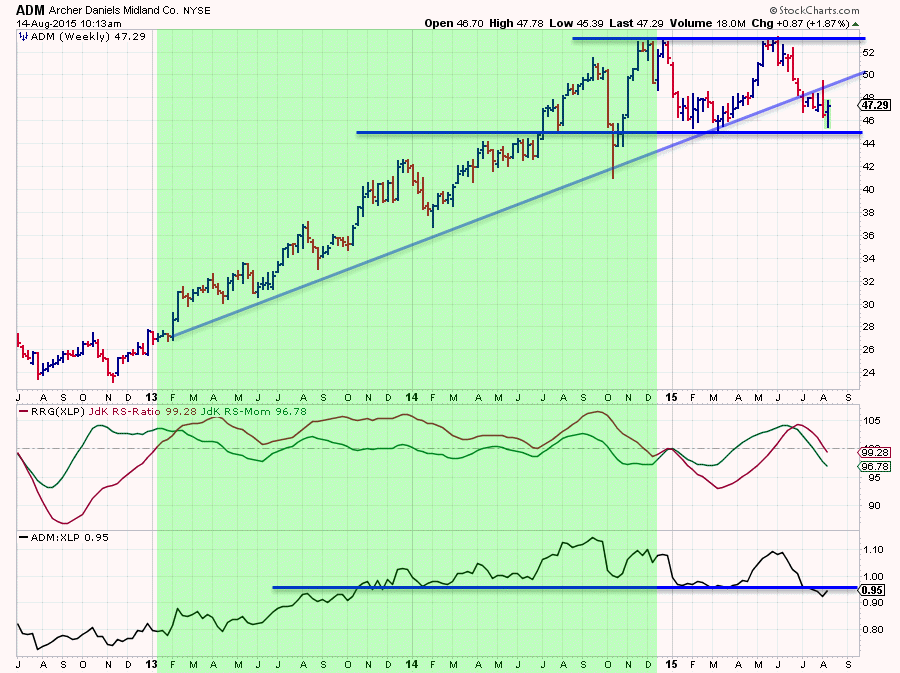Click the High 47.78 value
This screenshot has width=900, height=673.
(x=517, y=24)
